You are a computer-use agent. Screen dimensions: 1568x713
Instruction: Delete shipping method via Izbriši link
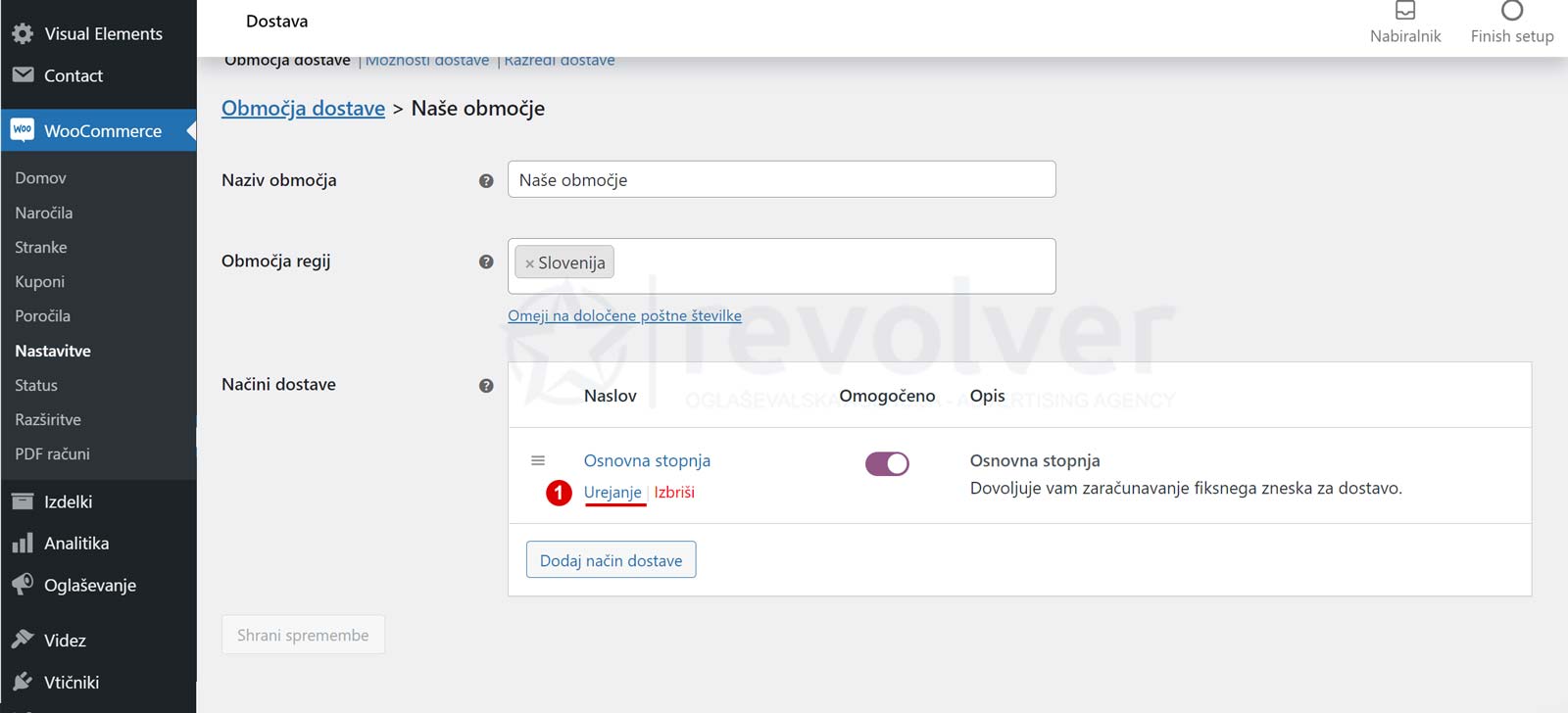point(674,492)
